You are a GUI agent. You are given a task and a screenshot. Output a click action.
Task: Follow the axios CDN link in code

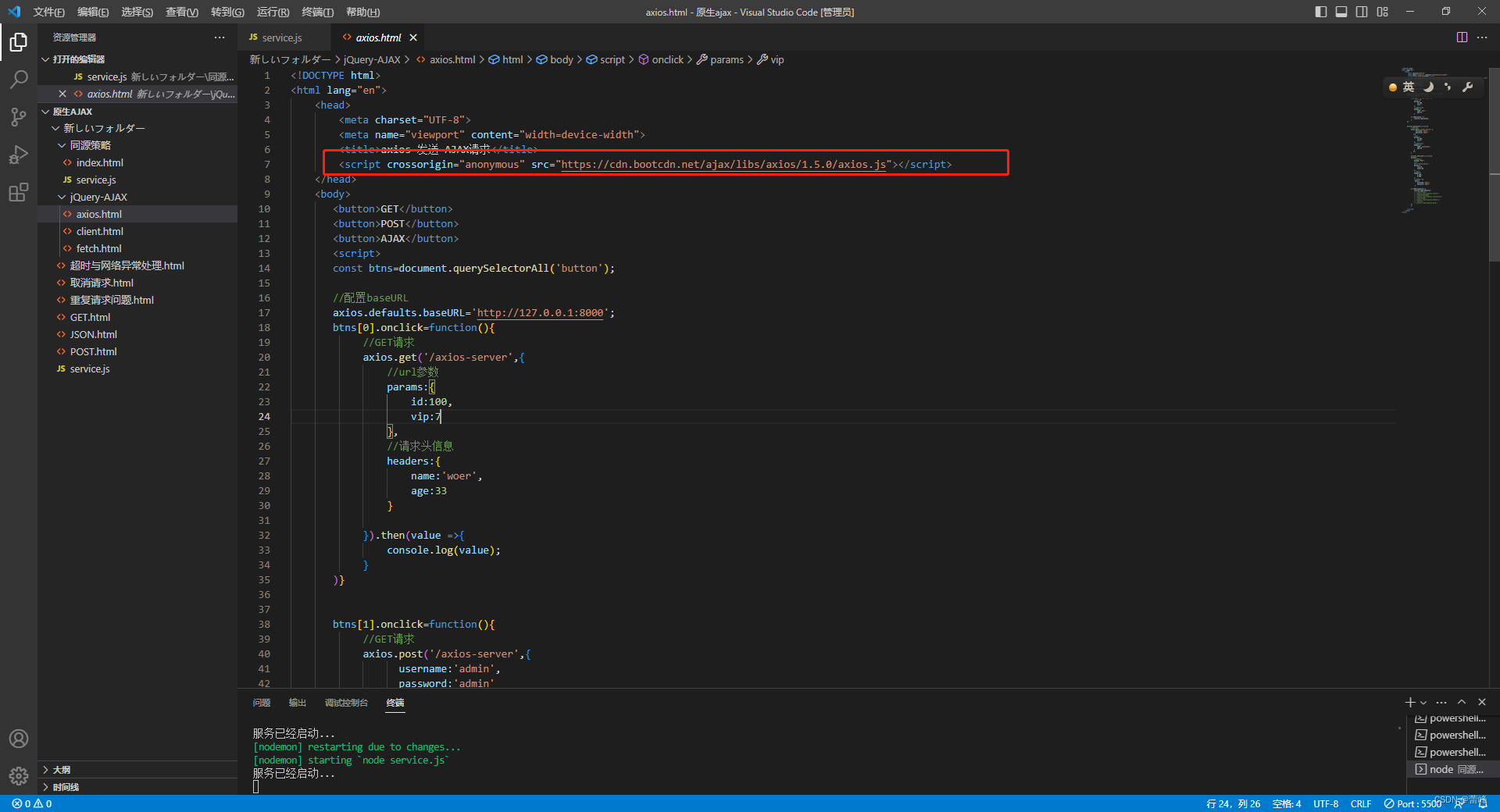point(723,165)
